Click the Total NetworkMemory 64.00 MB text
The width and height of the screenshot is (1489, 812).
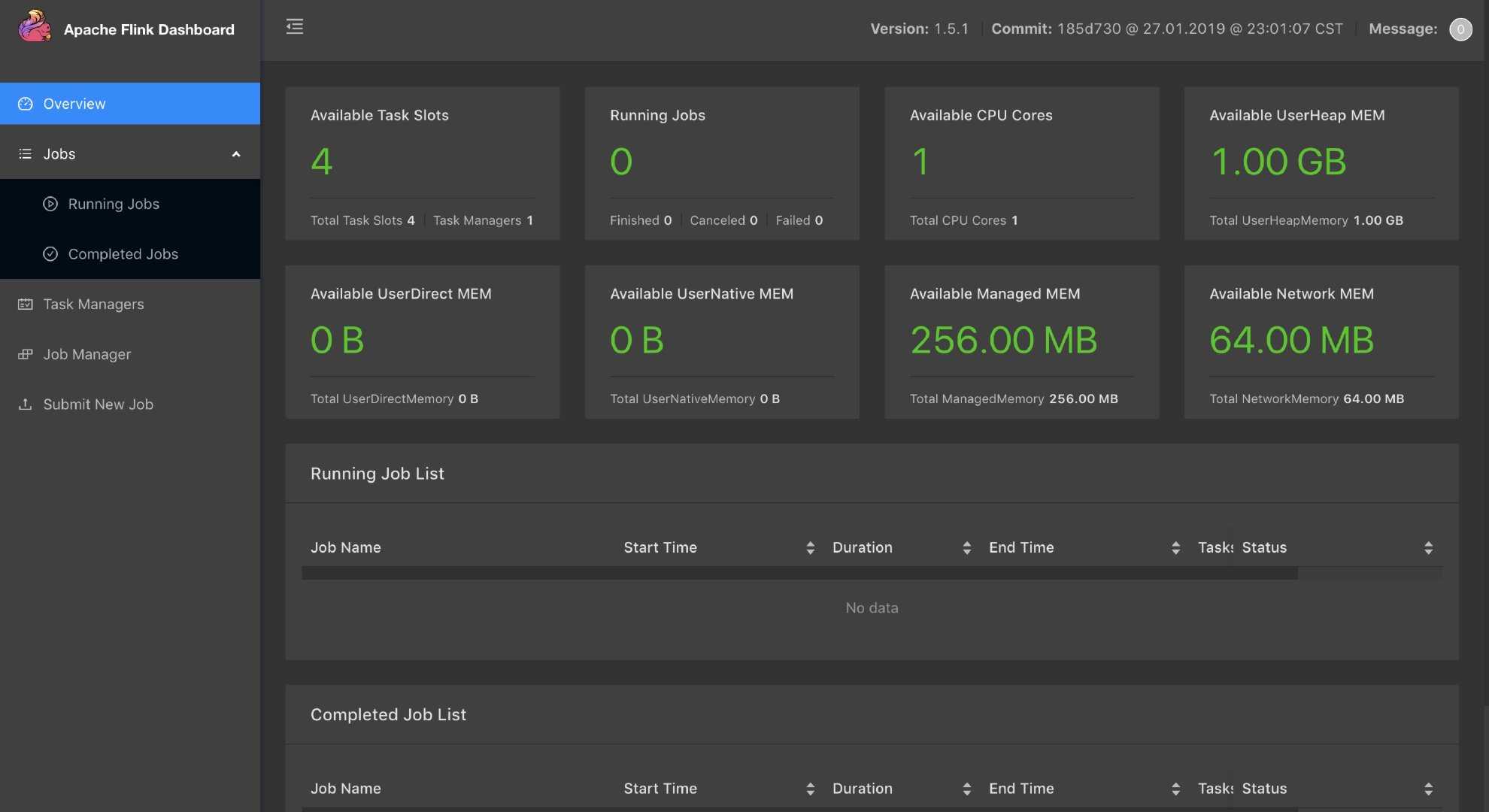coord(1307,398)
